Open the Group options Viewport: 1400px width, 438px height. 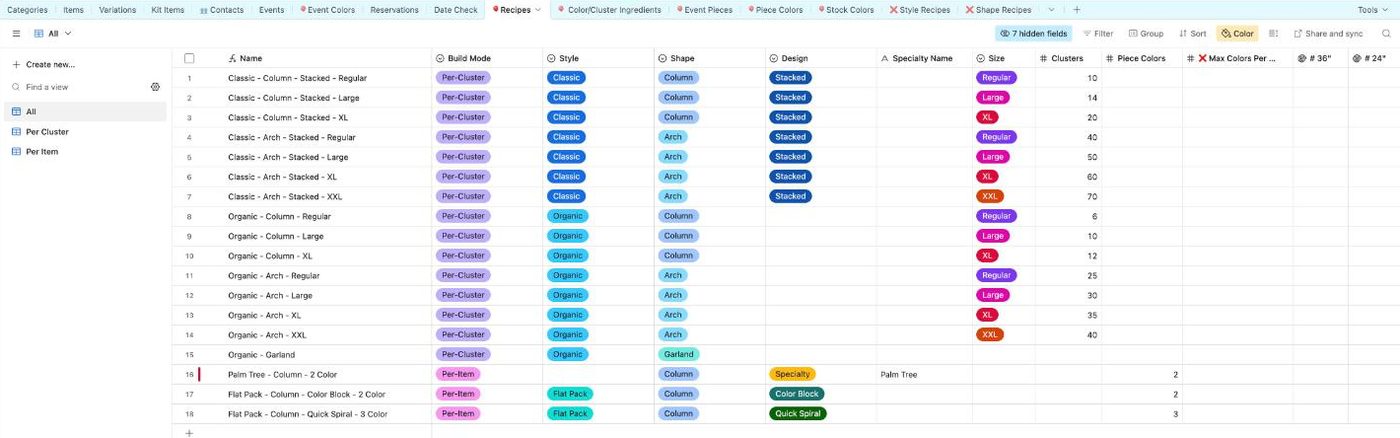[1146, 33]
